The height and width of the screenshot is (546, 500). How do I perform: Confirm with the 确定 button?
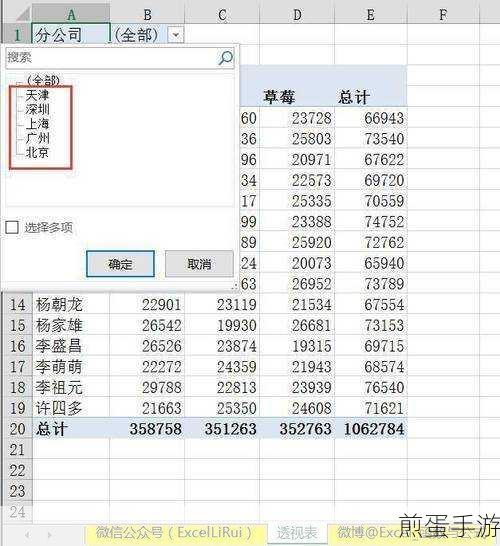pos(120,264)
